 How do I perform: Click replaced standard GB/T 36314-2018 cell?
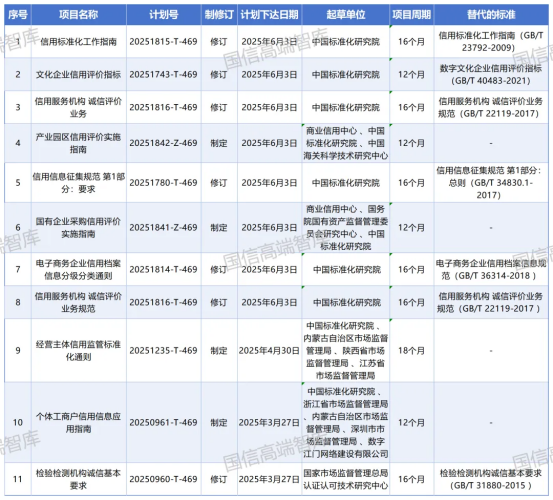[491, 269]
